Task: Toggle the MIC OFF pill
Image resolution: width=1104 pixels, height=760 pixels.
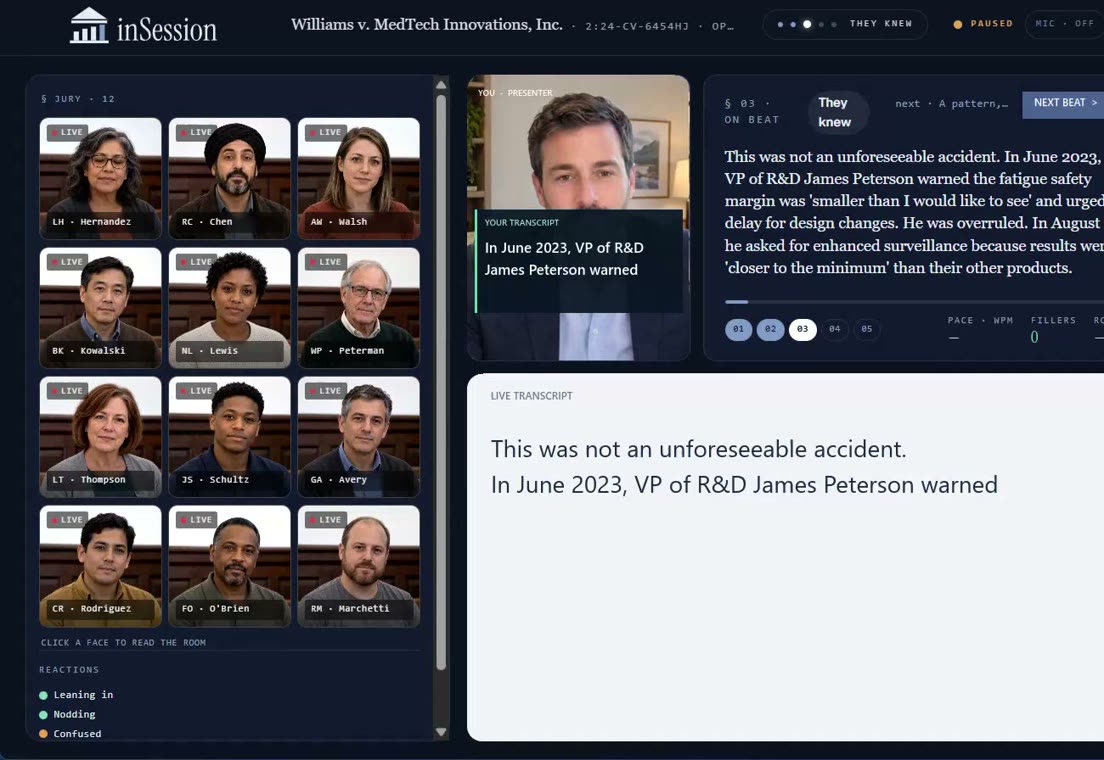Action: (x=1064, y=24)
